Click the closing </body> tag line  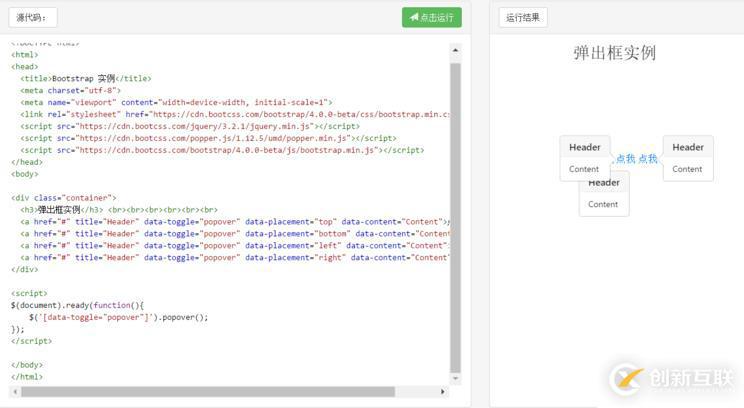pyautogui.click(x=27, y=364)
